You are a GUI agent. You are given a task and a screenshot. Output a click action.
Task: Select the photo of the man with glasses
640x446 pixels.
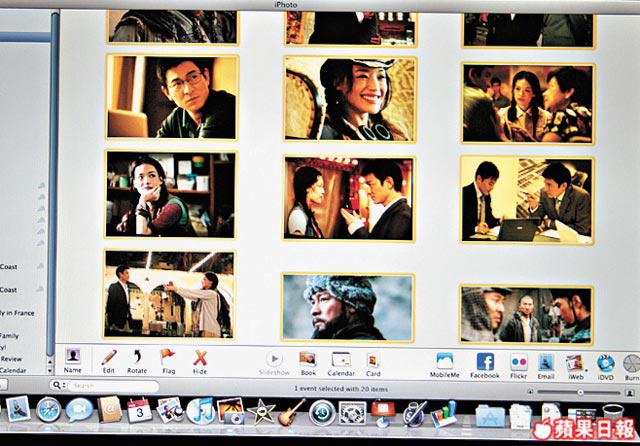point(172,97)
